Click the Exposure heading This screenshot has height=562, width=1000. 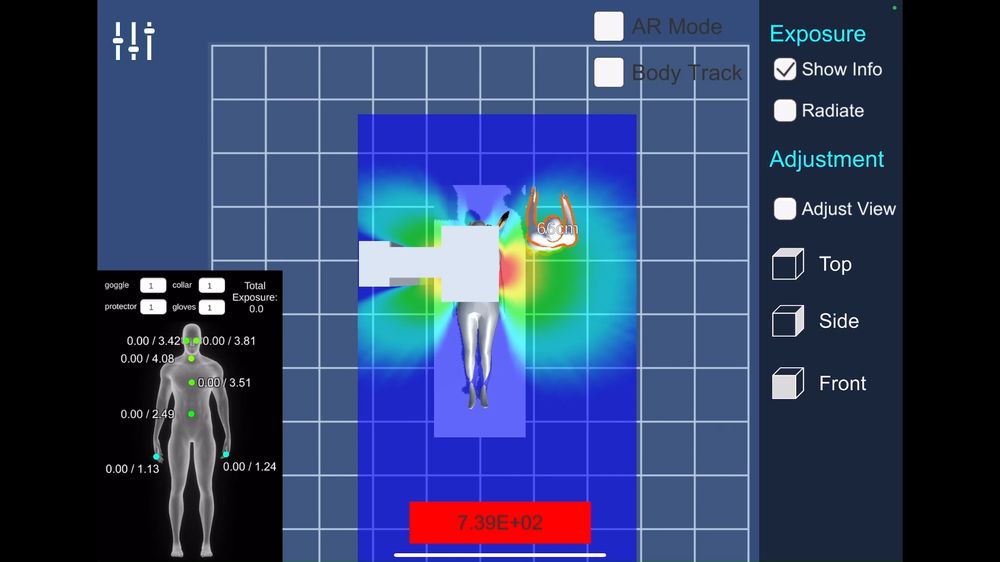coord(818,34)
